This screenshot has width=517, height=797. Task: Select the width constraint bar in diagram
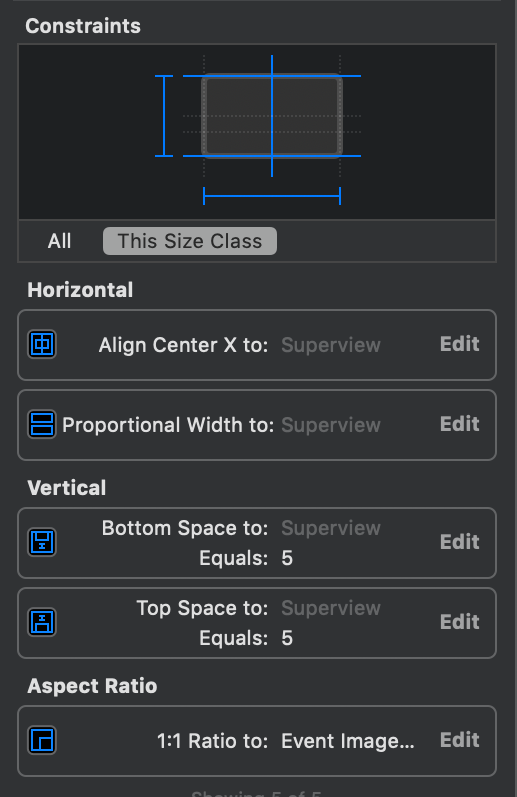pyautogui.click(x=272, y=196)
